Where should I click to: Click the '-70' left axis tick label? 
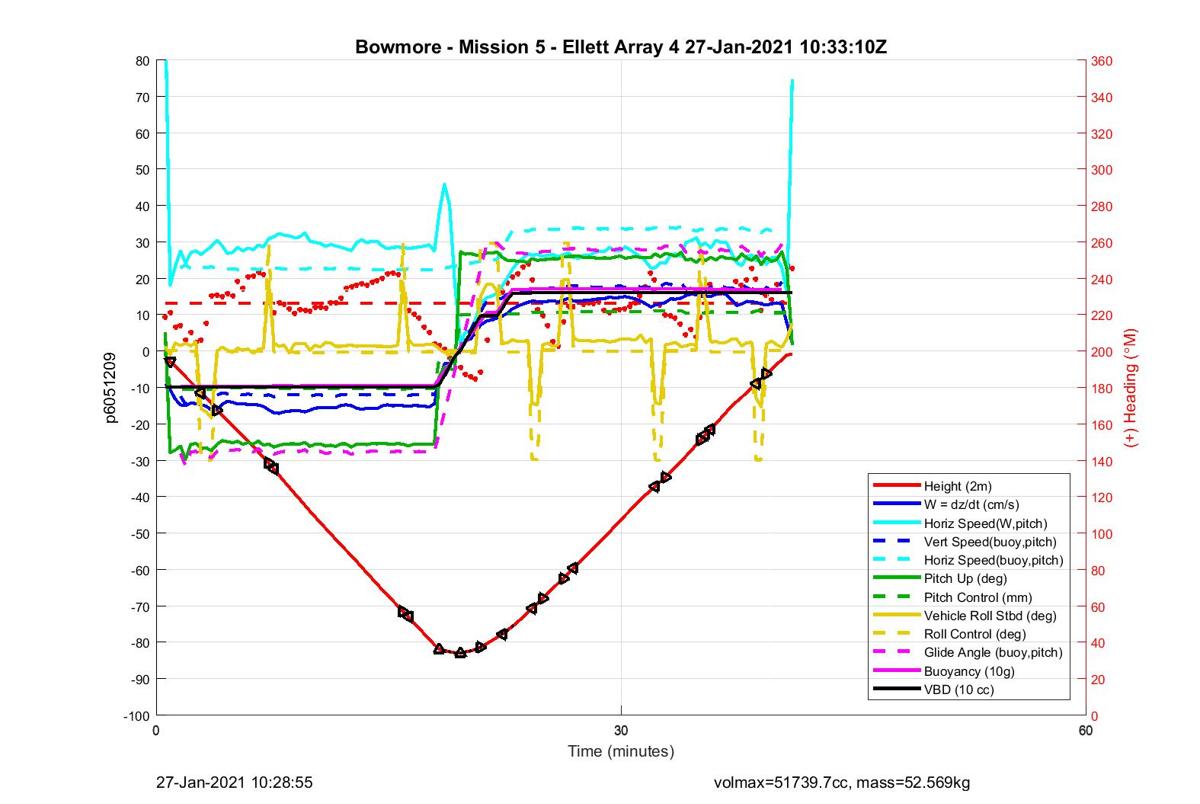coord(139,606)
